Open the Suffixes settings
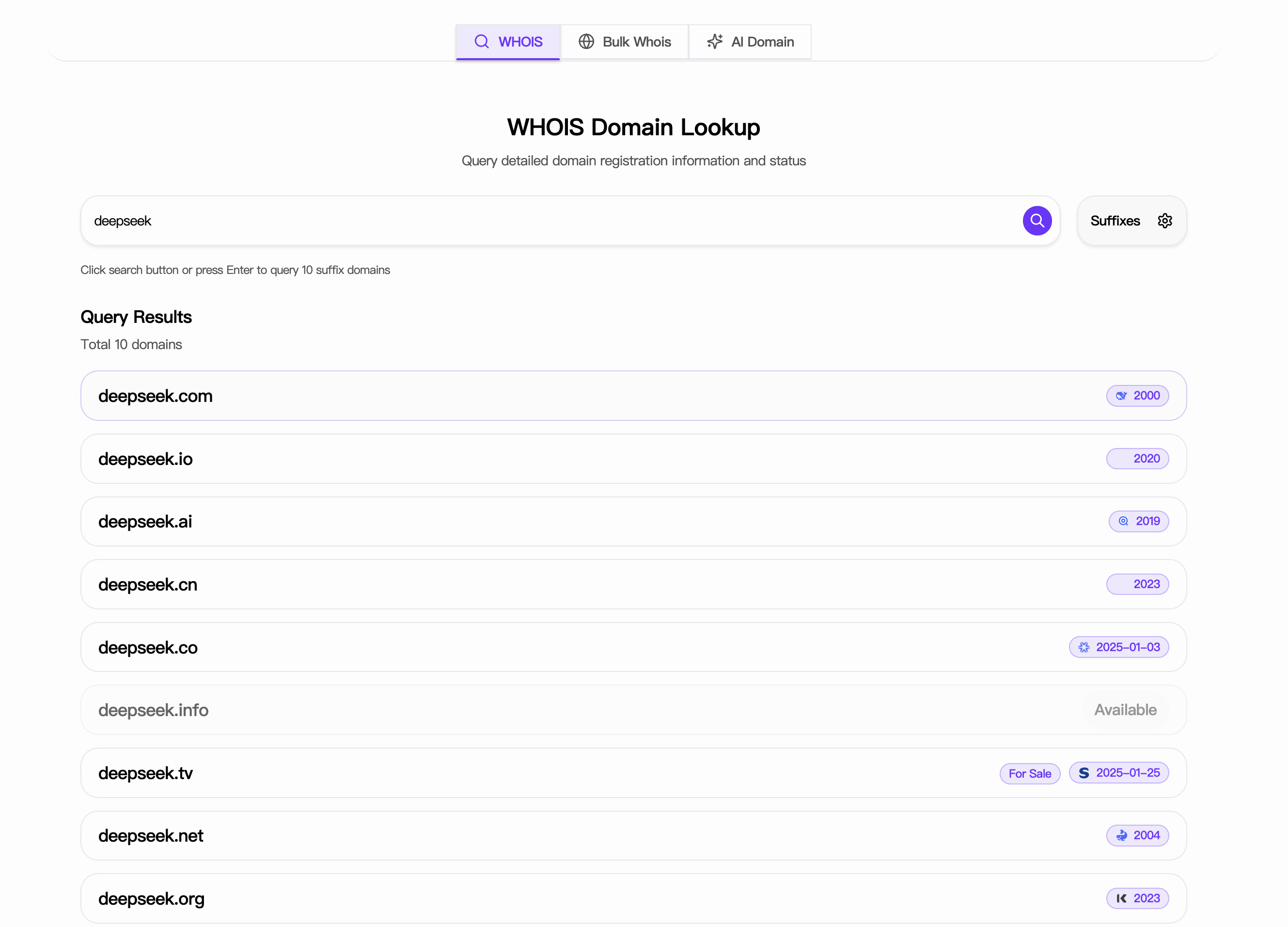Image resolution: width=1288 pixels, height=927 pixels. pyautogui.click(x=1131, y=221)
